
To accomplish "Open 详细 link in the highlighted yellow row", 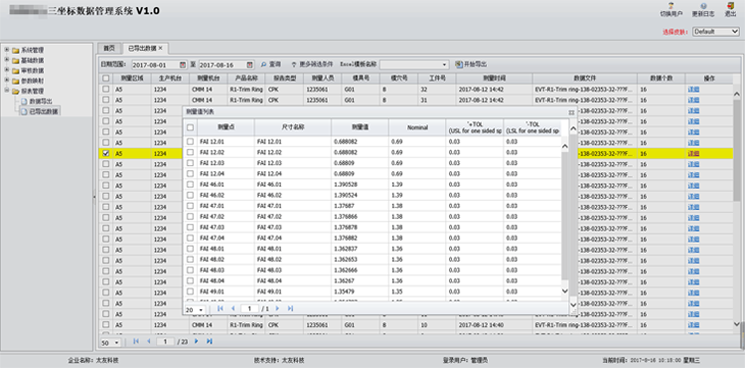I will click(x=693, y=153).
